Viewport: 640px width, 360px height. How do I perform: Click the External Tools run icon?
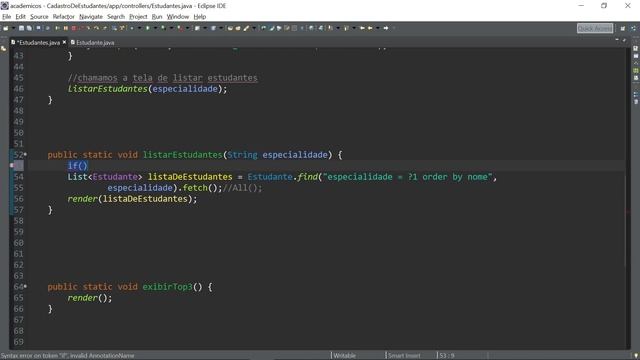click(180, 28)
